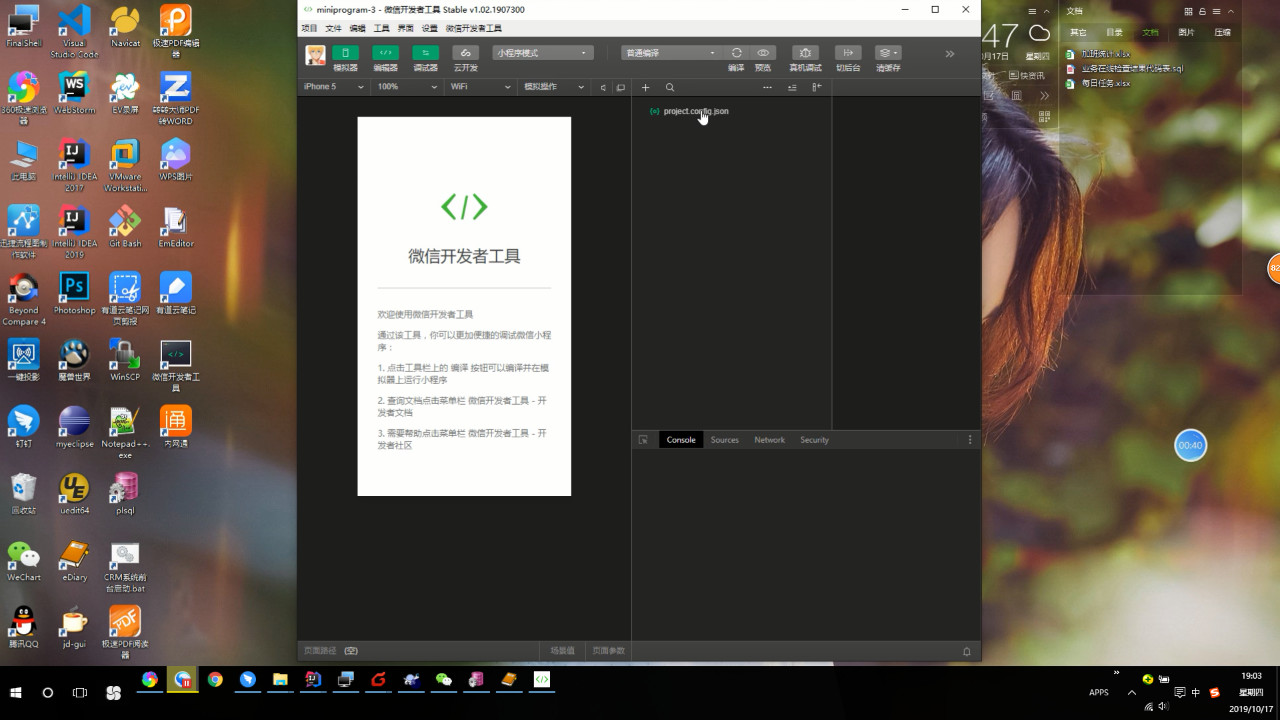Screen dimensions: 1280x720
Task: Open the file tree more-options ellipsis
Action: tap(767, 87)
